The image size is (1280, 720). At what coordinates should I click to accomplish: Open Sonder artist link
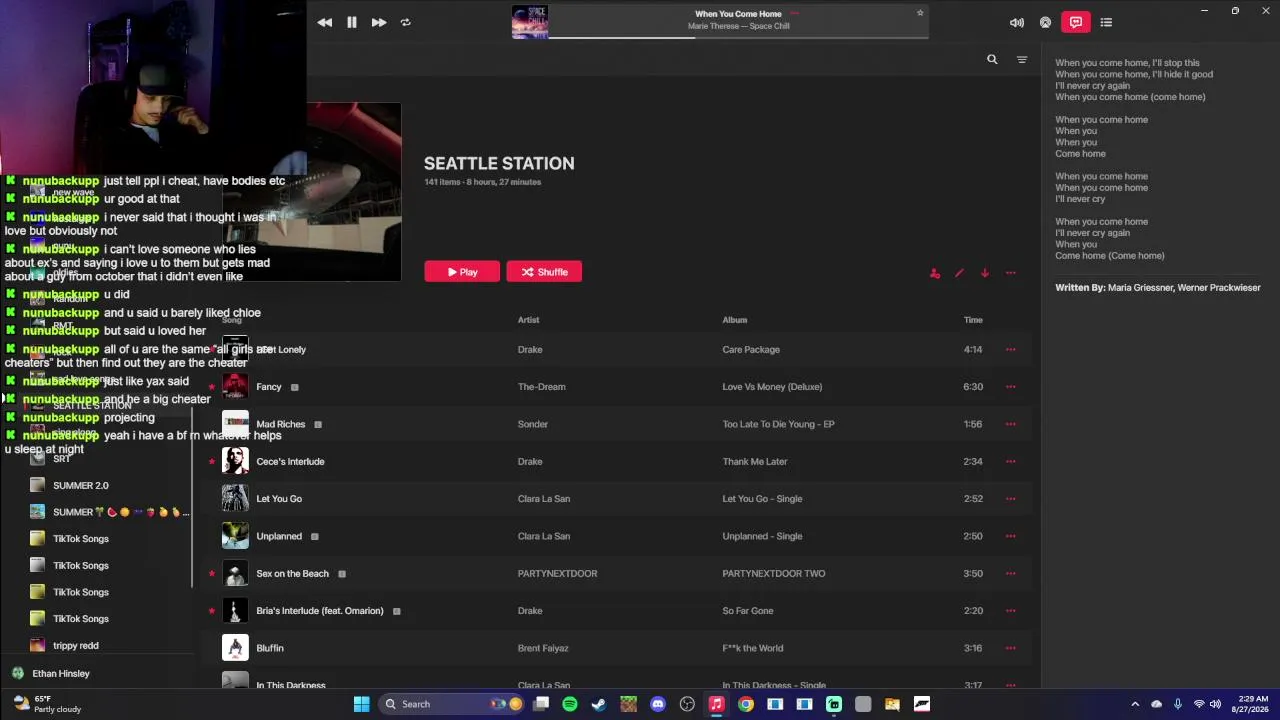coord(532,424)
